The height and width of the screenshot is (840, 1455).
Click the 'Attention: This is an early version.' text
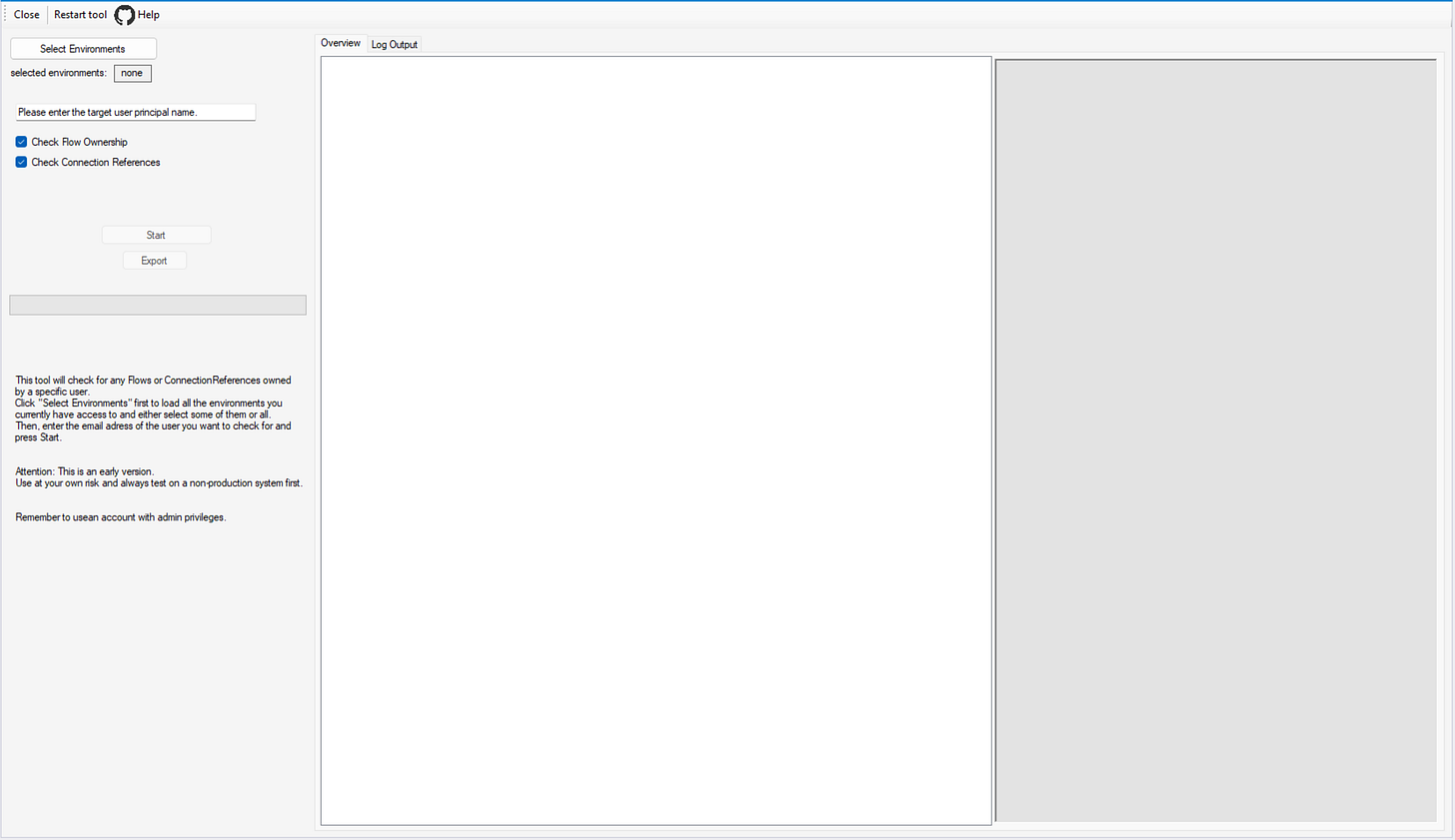(85, 471)
